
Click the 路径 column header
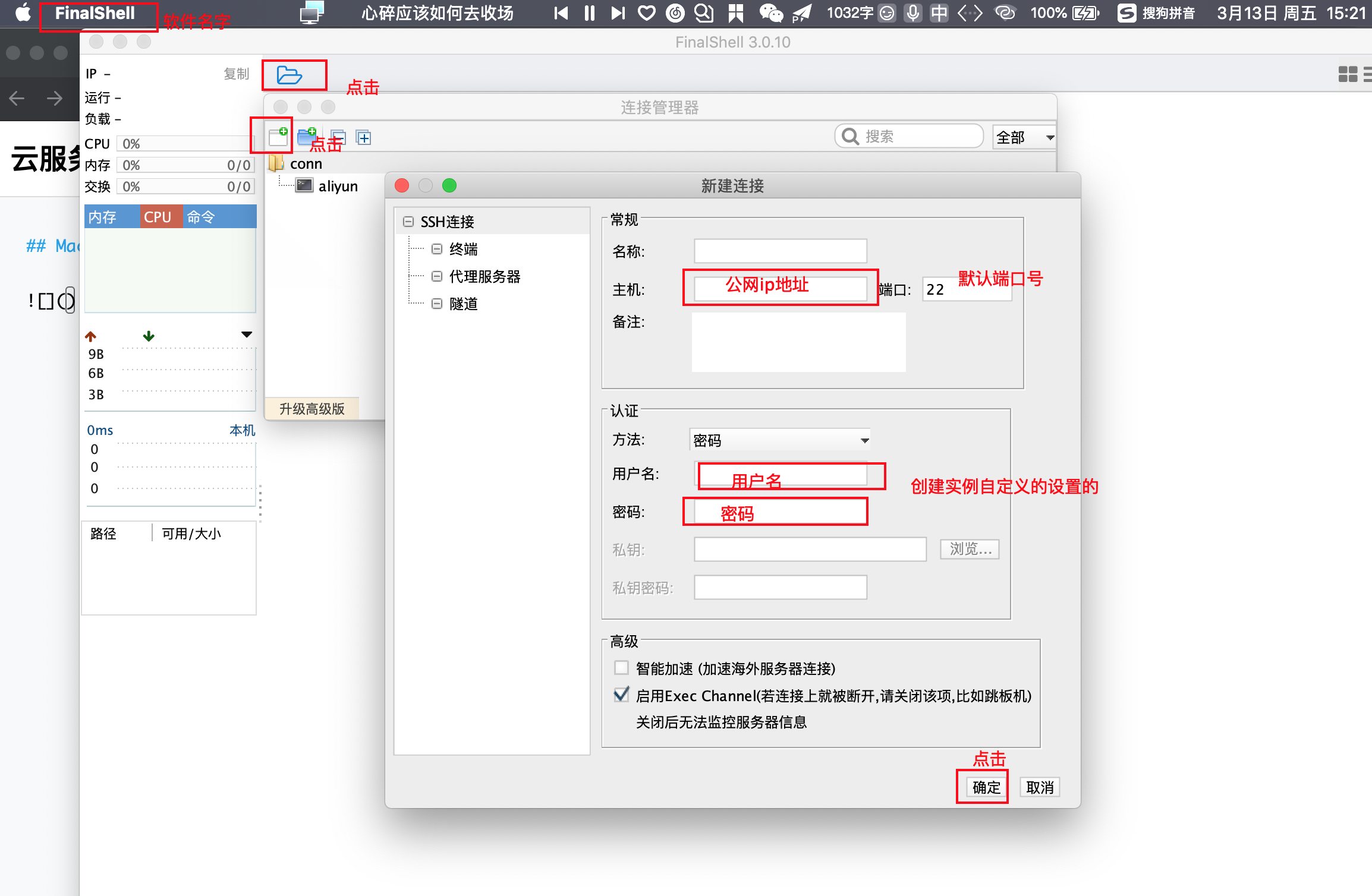(x=103, y=534)
